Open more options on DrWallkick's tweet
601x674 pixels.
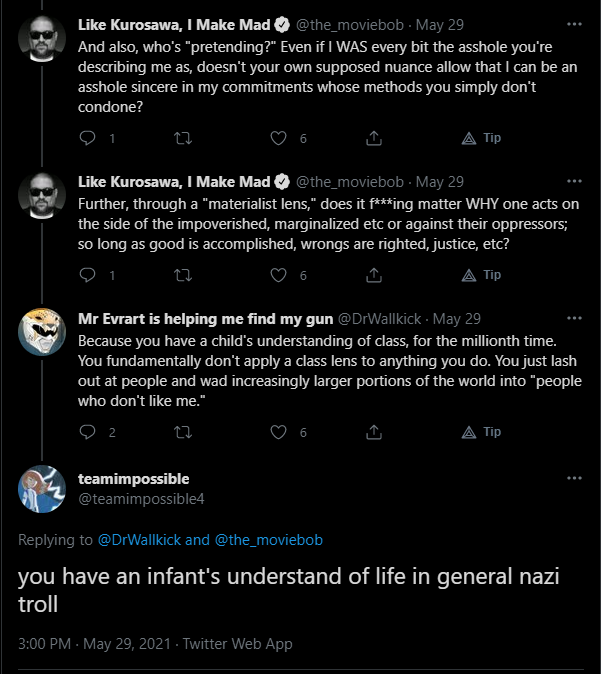click(x=573, y=319)
